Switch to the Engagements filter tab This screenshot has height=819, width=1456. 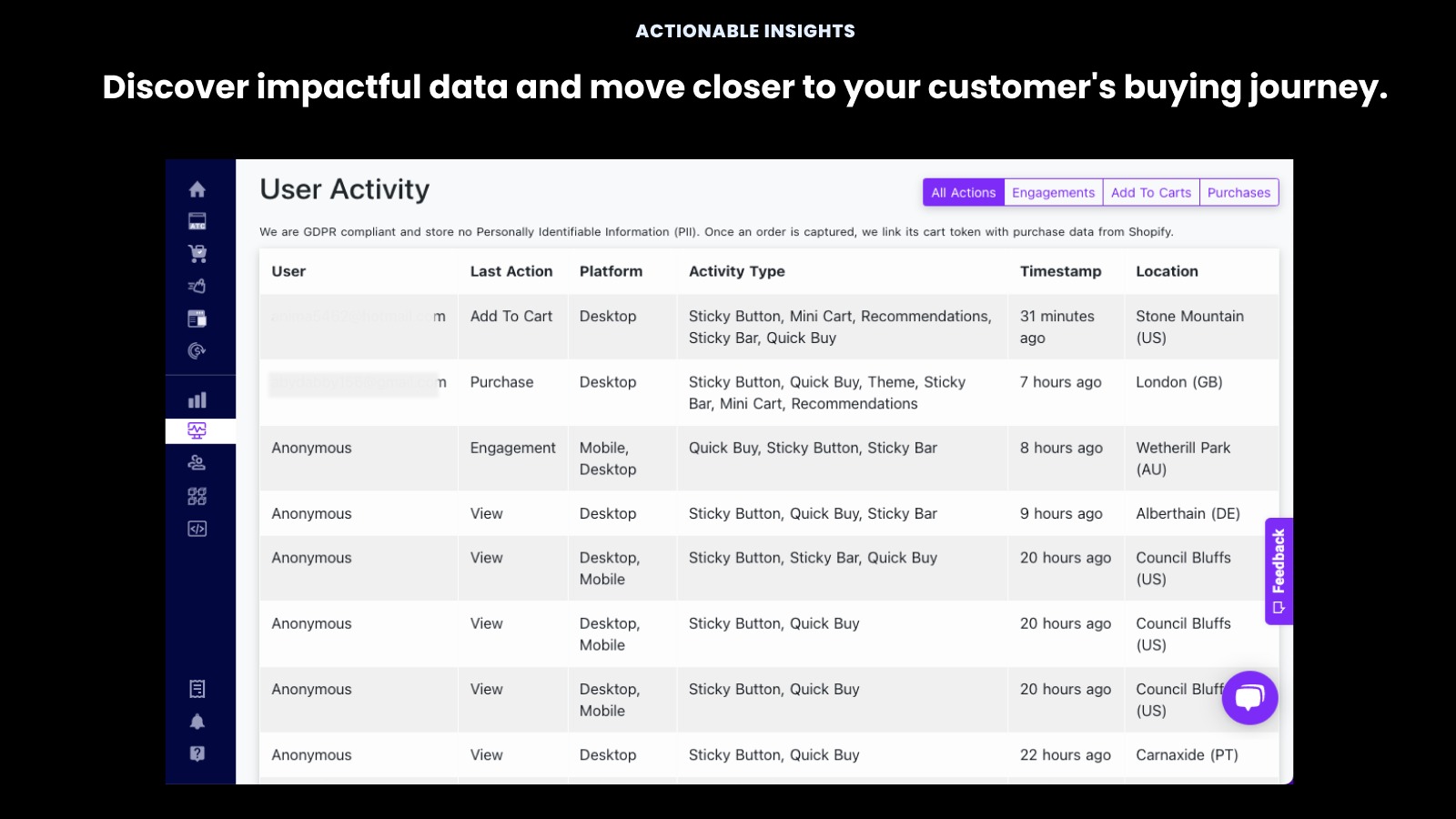click(1053, 192)
